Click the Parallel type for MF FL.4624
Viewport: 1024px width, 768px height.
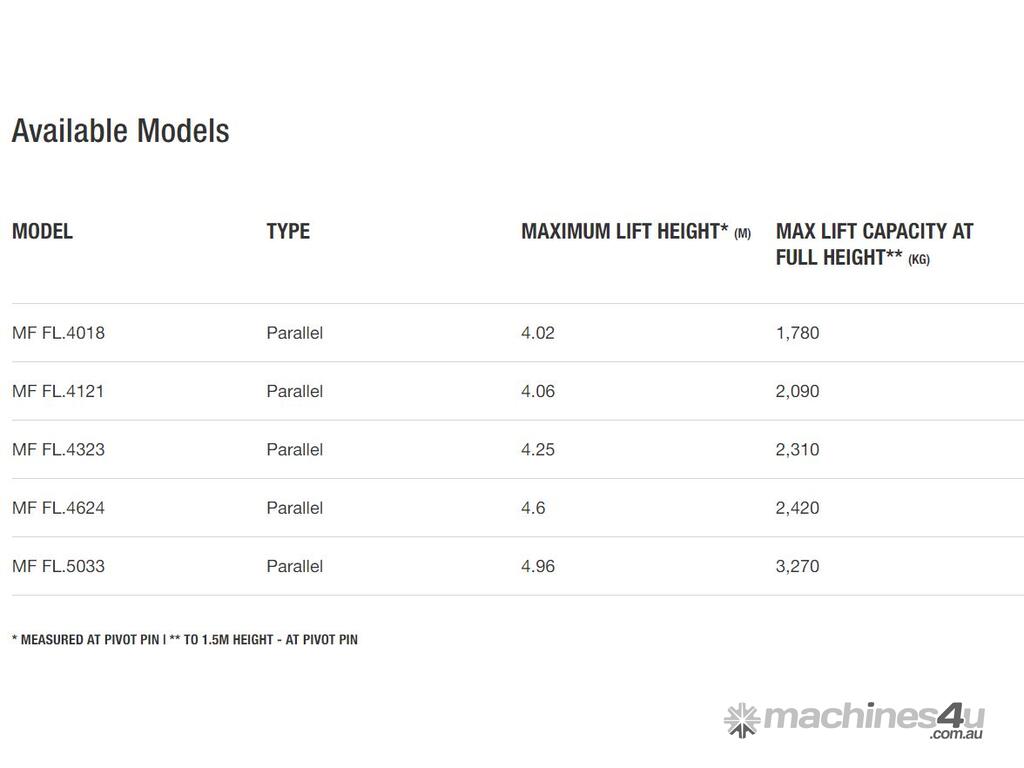[x=294, y=508]
